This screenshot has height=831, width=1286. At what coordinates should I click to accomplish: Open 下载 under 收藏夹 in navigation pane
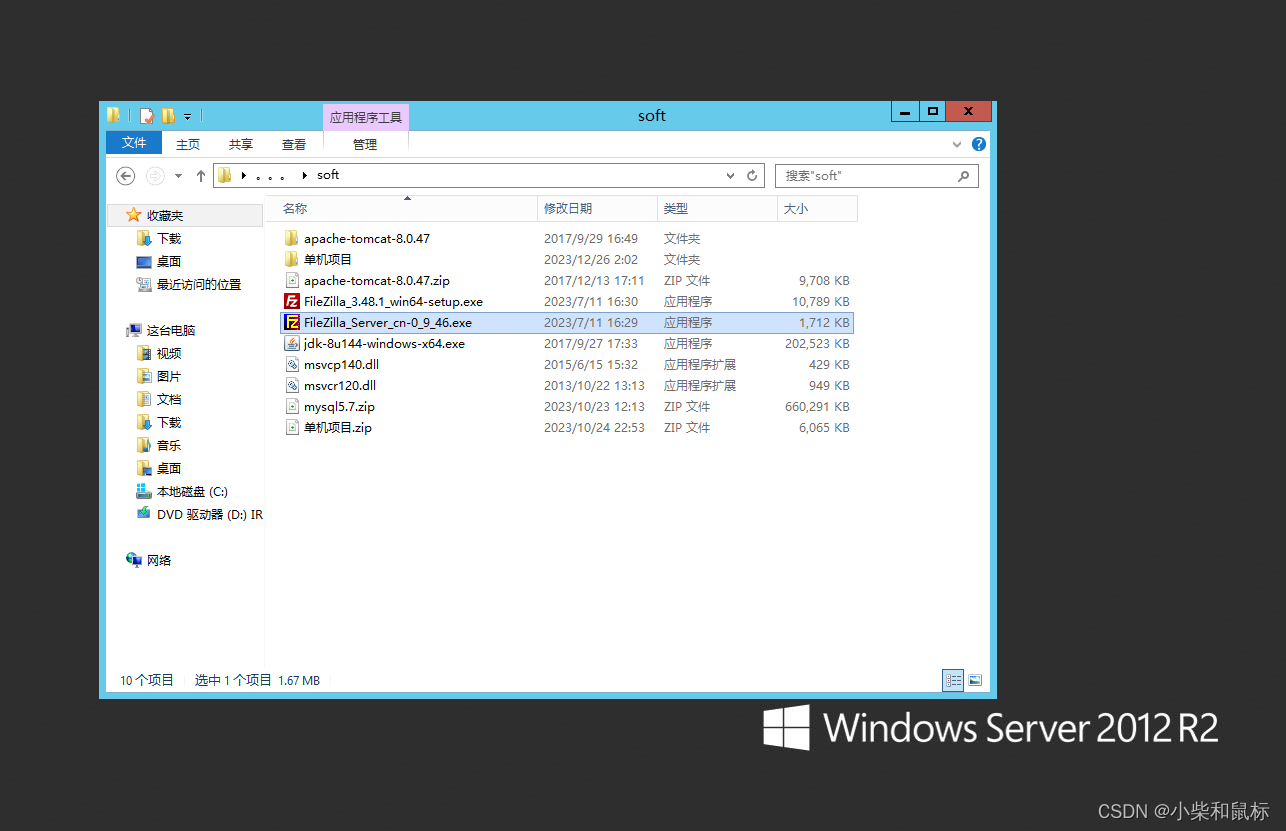169,239
